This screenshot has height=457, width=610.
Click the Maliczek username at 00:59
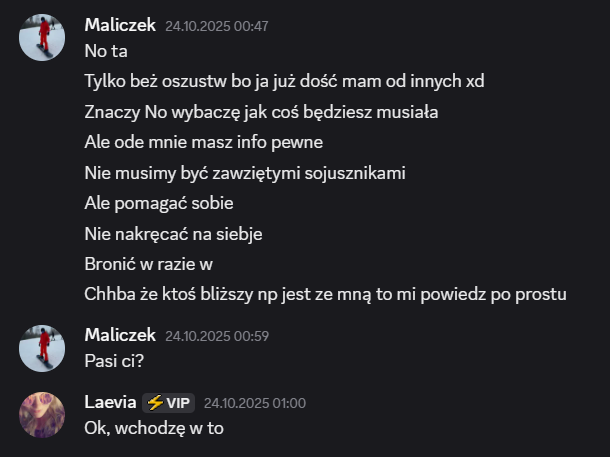(120, 335)
